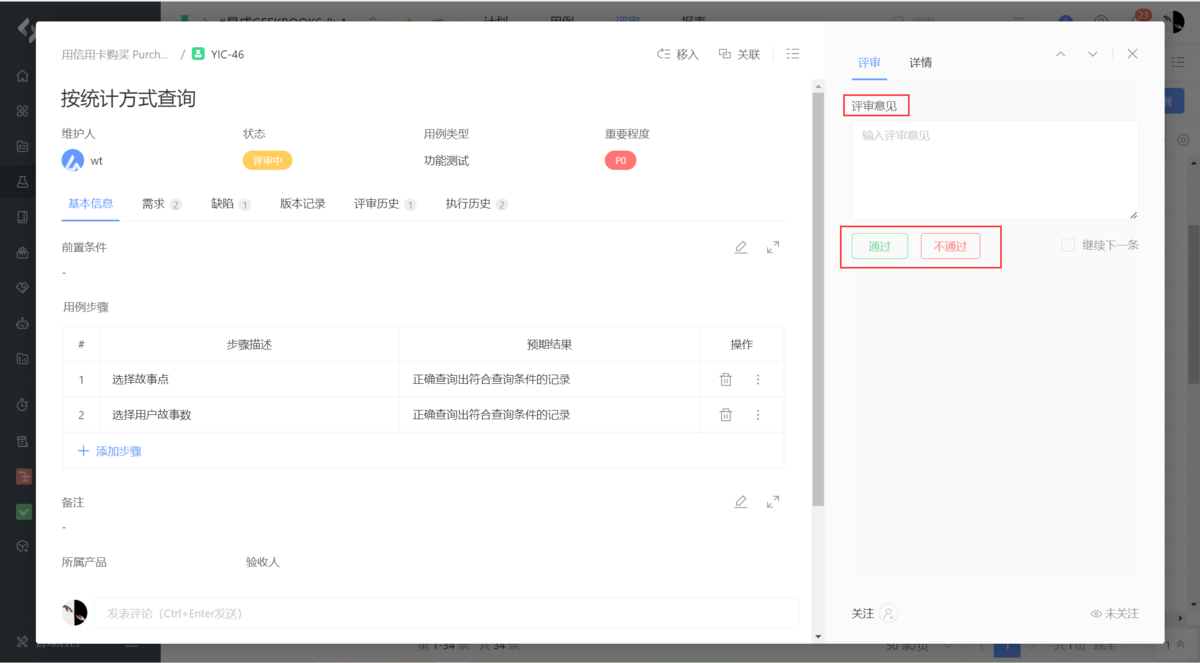The width and height of the screenshot is (1200, 663).
Task: Open the green checkmark icon in sidebar
Action: (24, 511)
